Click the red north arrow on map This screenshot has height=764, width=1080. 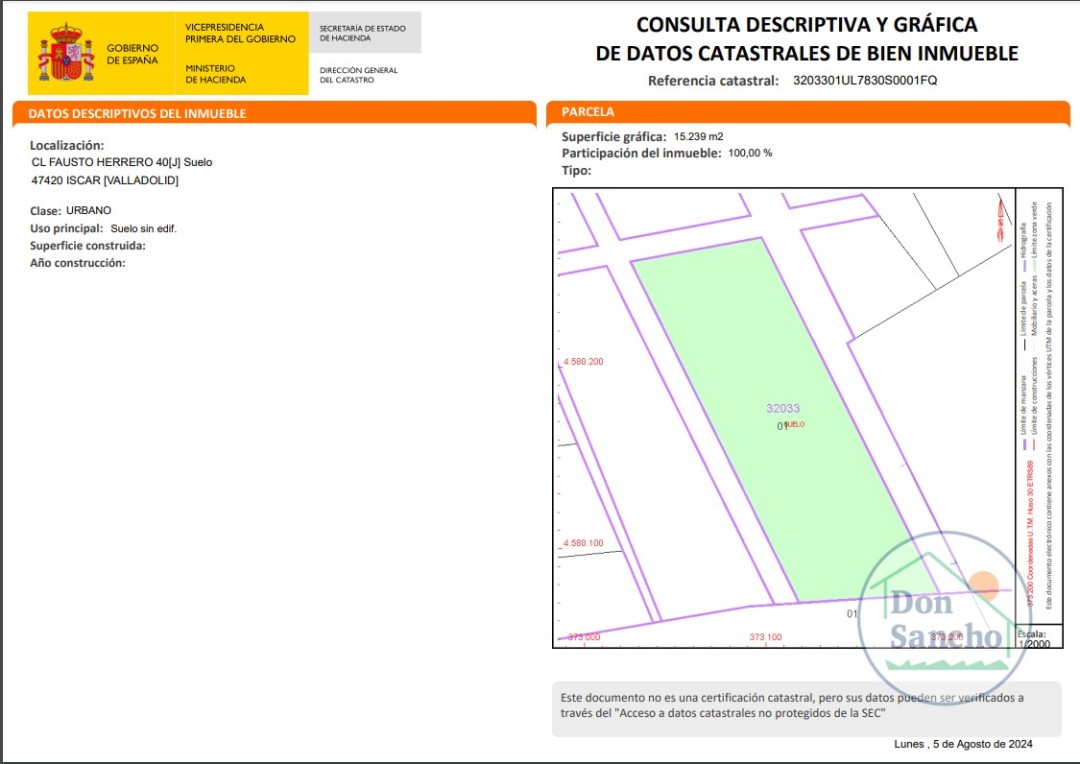pyautogui.click(x=1000, y=219)
